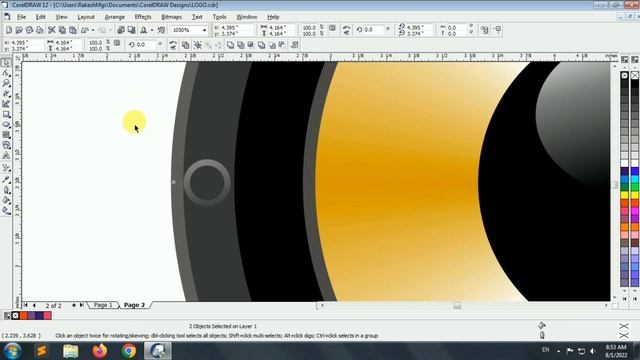
Task: Click the New document icon
Action: click(x=9, y=30)
